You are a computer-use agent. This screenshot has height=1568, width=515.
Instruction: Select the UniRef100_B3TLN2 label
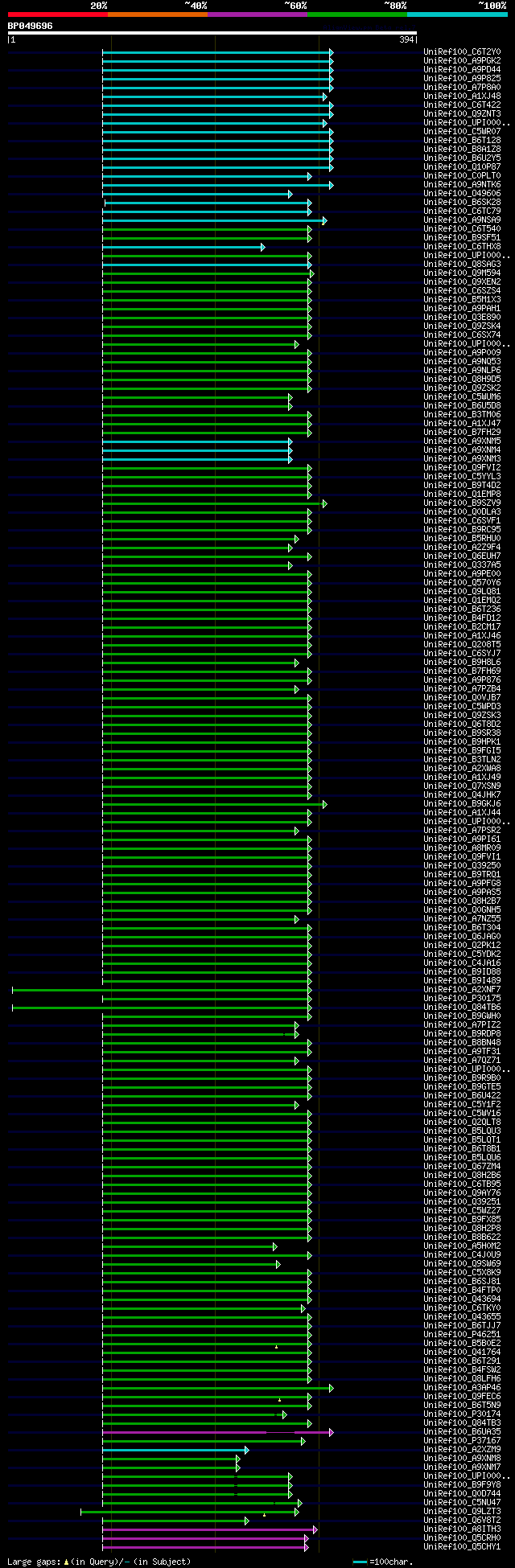pos(462,760)
